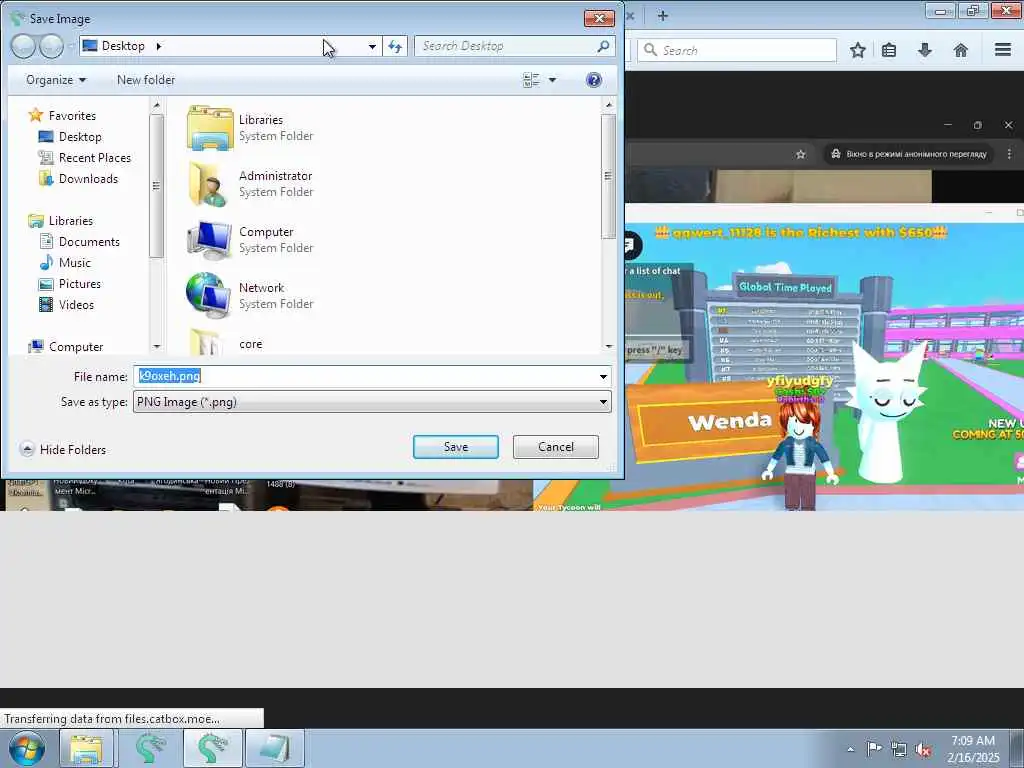Create a folder with New folder
The height and width of the screenshot is (768, 1024).
(146, 80)
